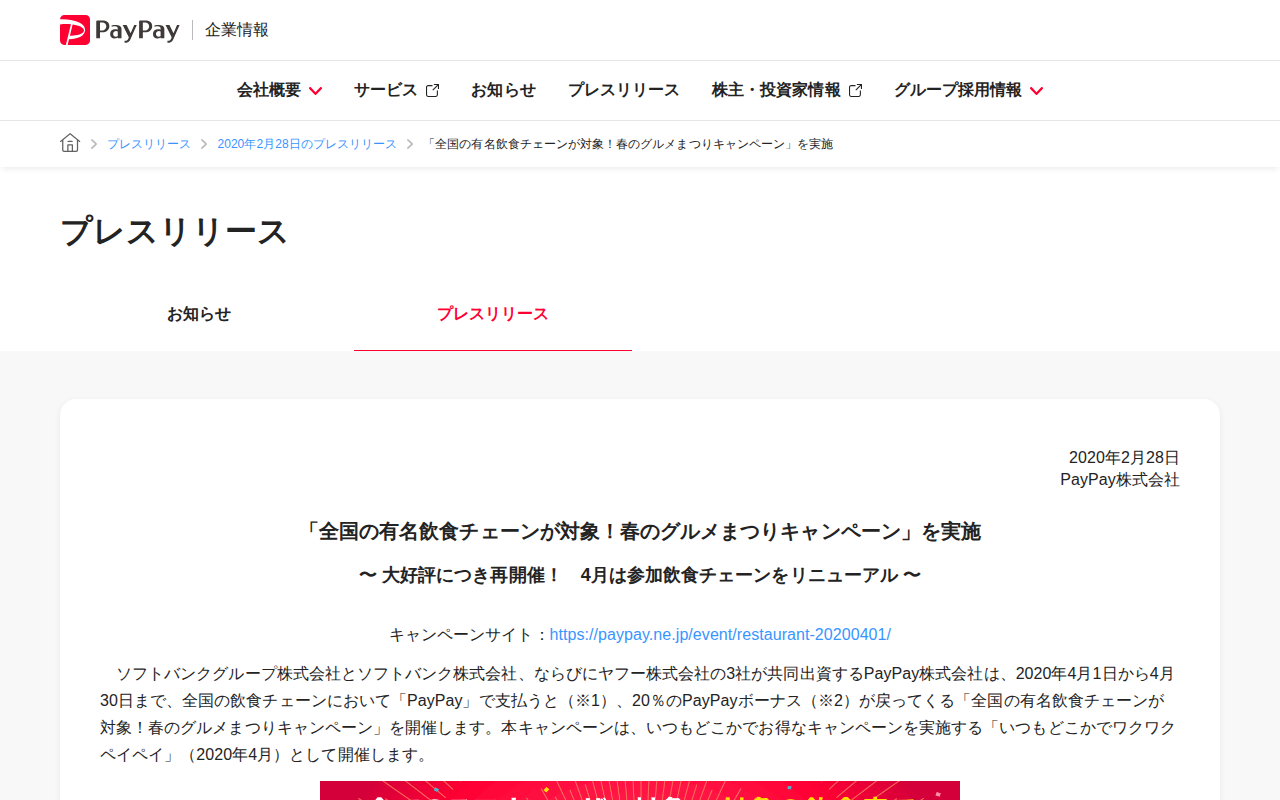Open 2020年2月28日のプレスリリース breadcrumb
This screenshot has height=800, width=1280.
[x=307, y=144]
